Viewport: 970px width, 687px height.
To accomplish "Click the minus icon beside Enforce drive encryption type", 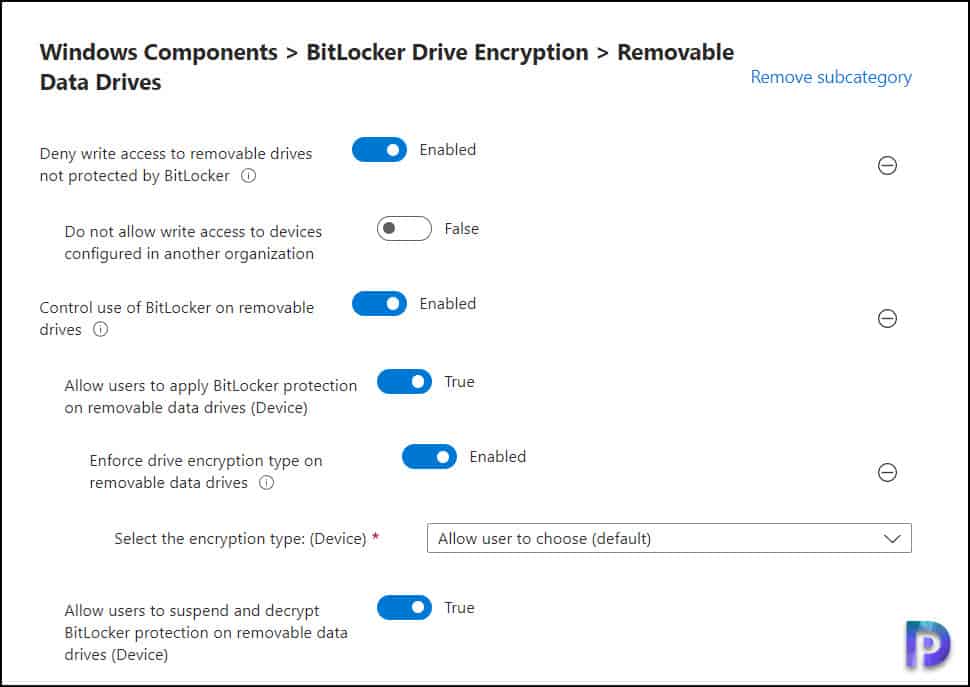I will (x=888, y=473).
